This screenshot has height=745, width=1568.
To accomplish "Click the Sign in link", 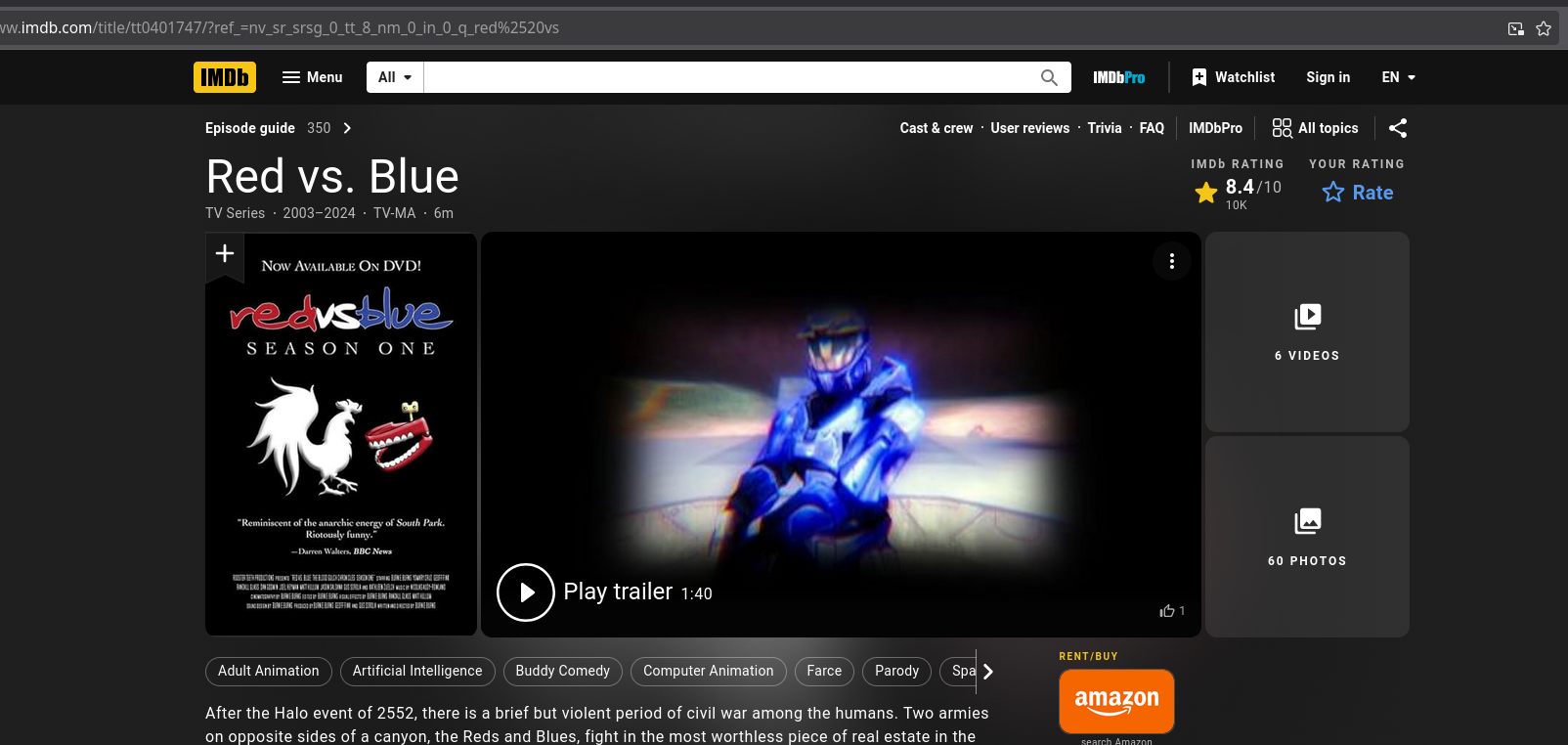I will click(1328, 77).
